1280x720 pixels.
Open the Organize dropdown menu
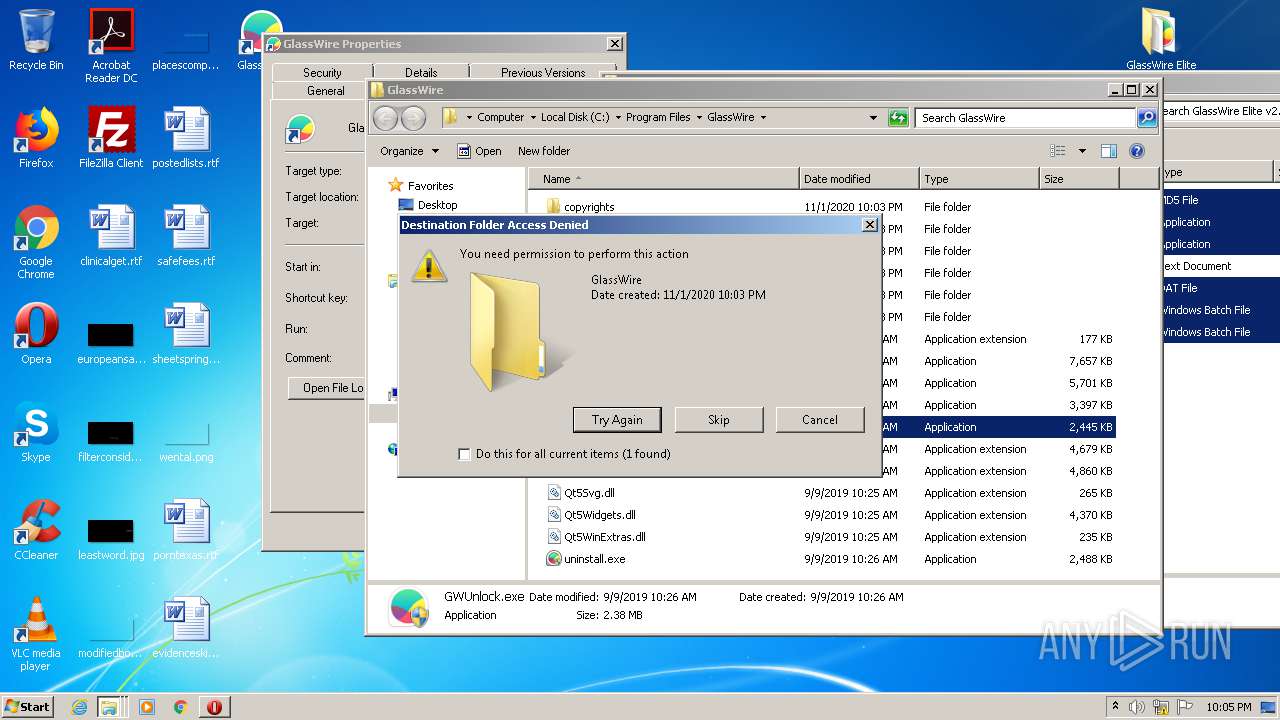pyautogui.click(x=410, y=151)
